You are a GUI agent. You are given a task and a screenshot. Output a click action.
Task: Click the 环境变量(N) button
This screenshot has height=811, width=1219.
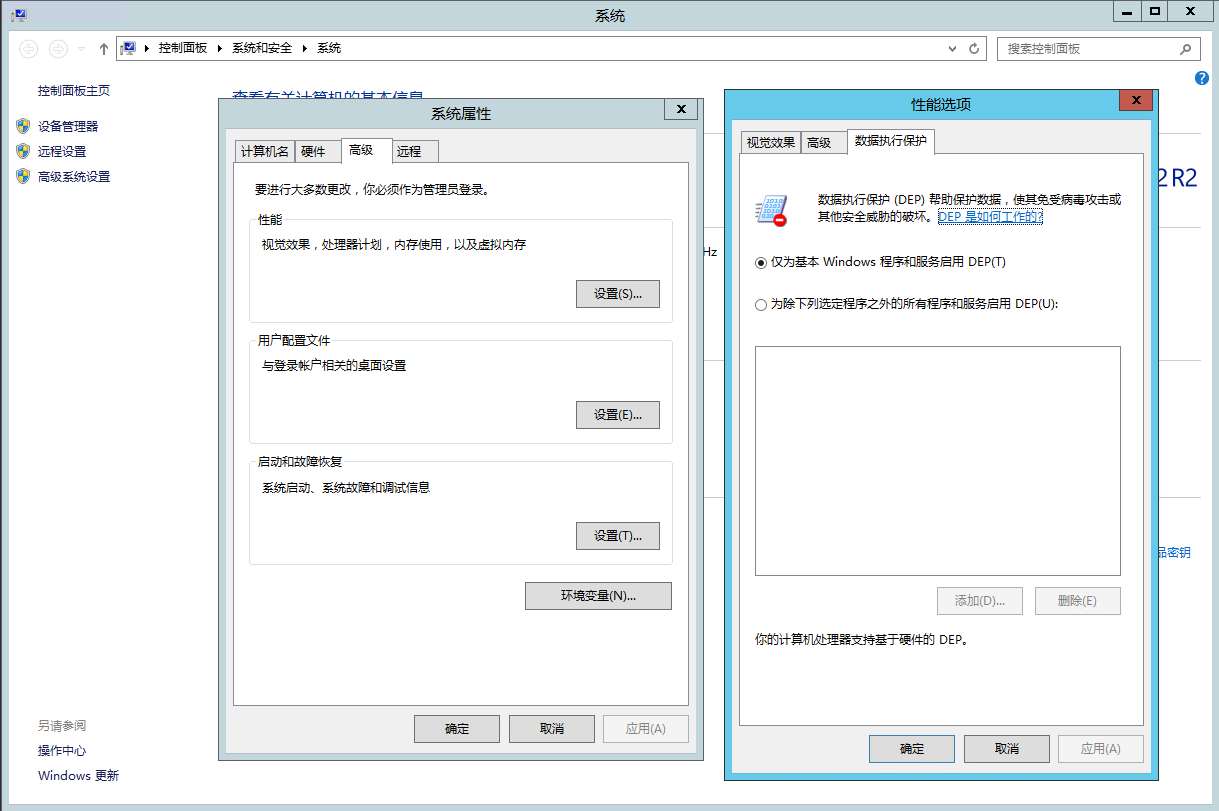(597, 596)
